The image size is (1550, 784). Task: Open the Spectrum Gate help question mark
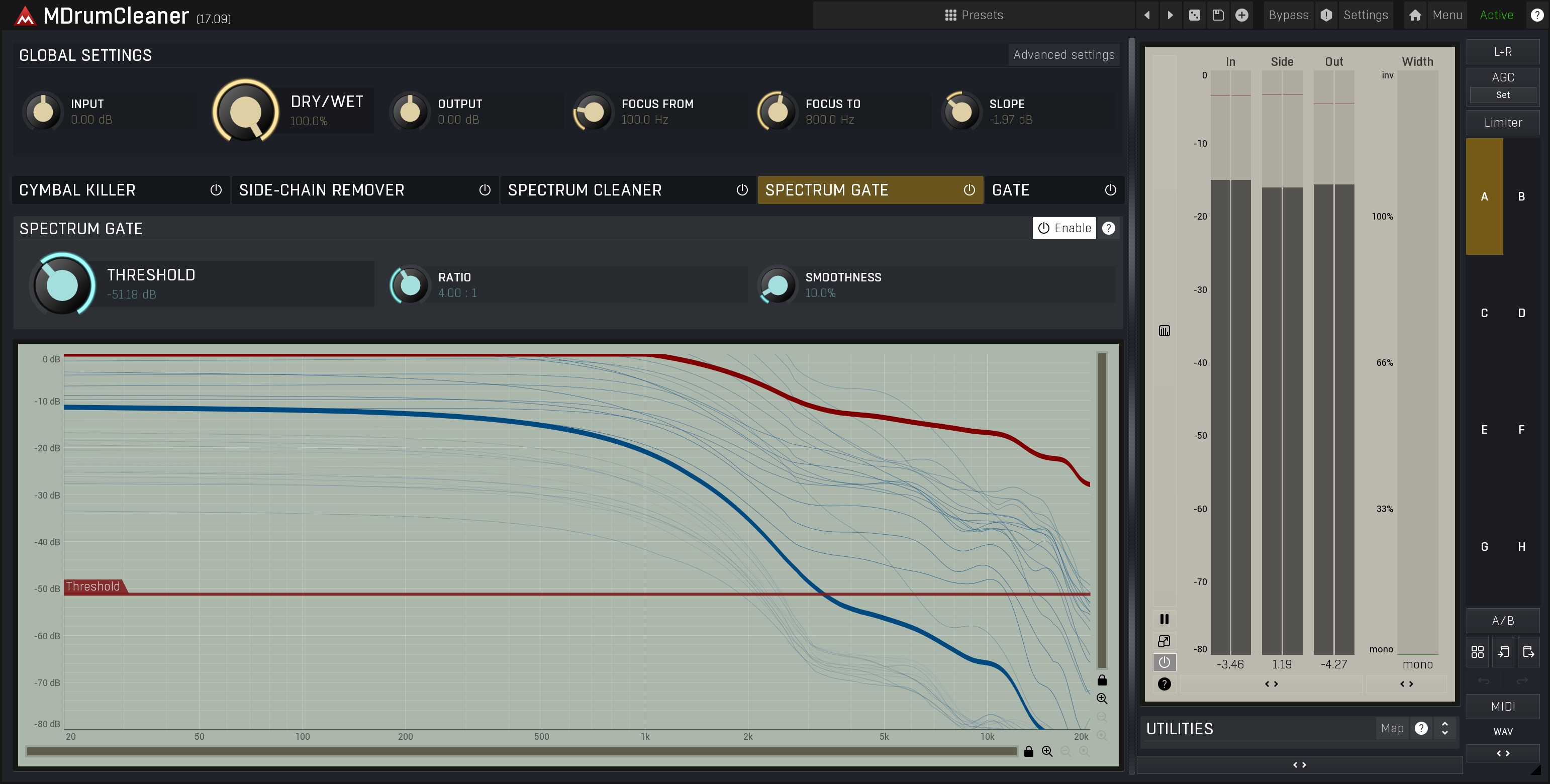[1108, 228]
